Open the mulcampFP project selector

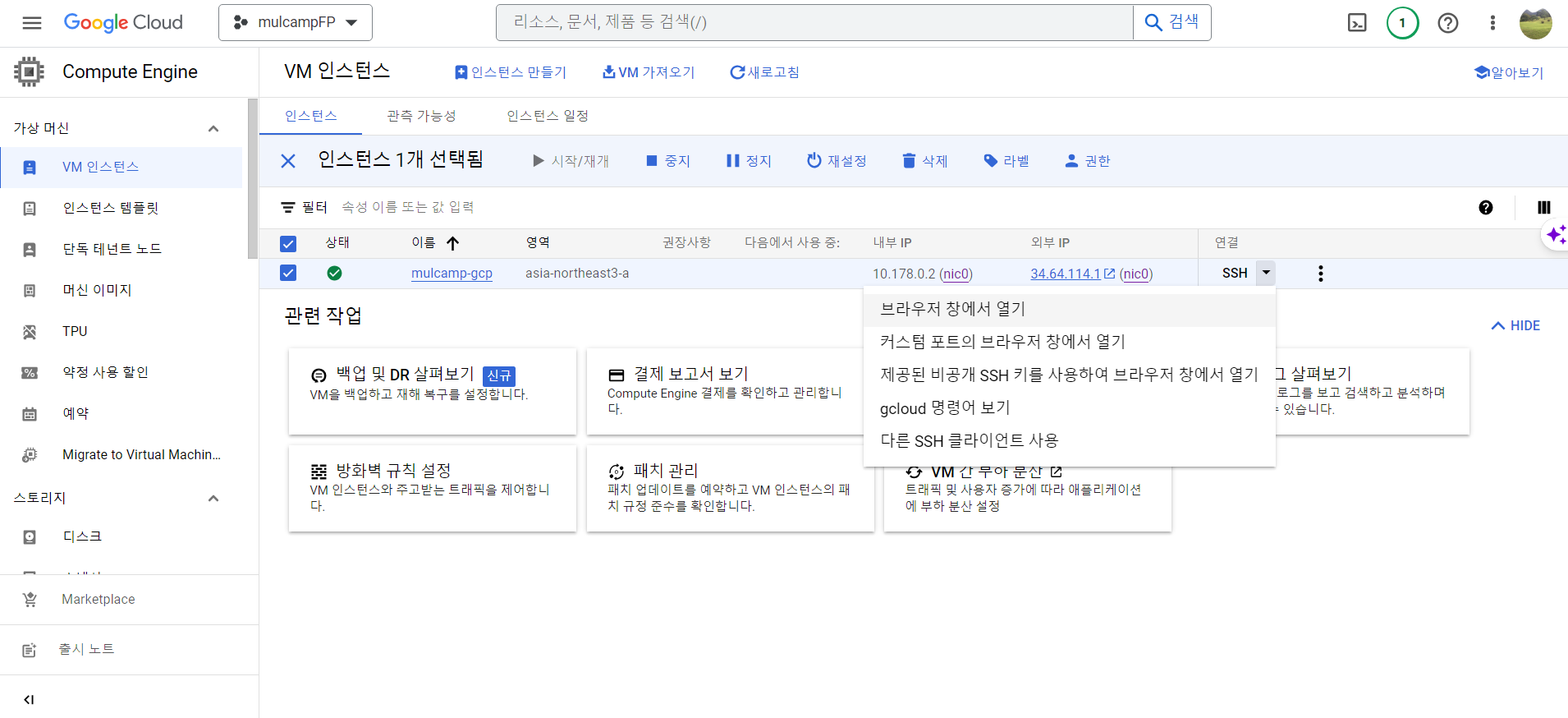coord(296,22)
